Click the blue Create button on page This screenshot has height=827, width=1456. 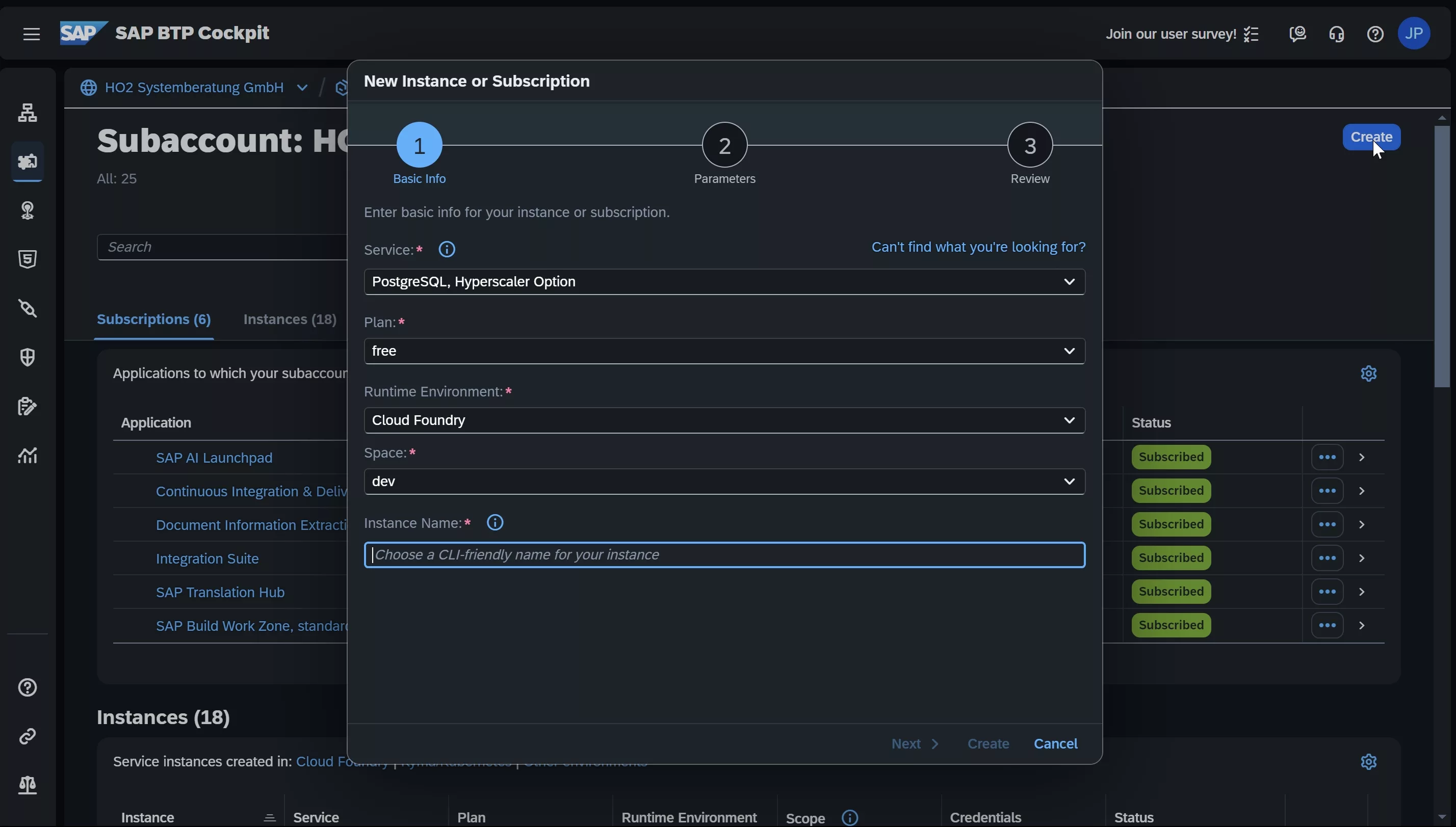(x=1371, y=137)
